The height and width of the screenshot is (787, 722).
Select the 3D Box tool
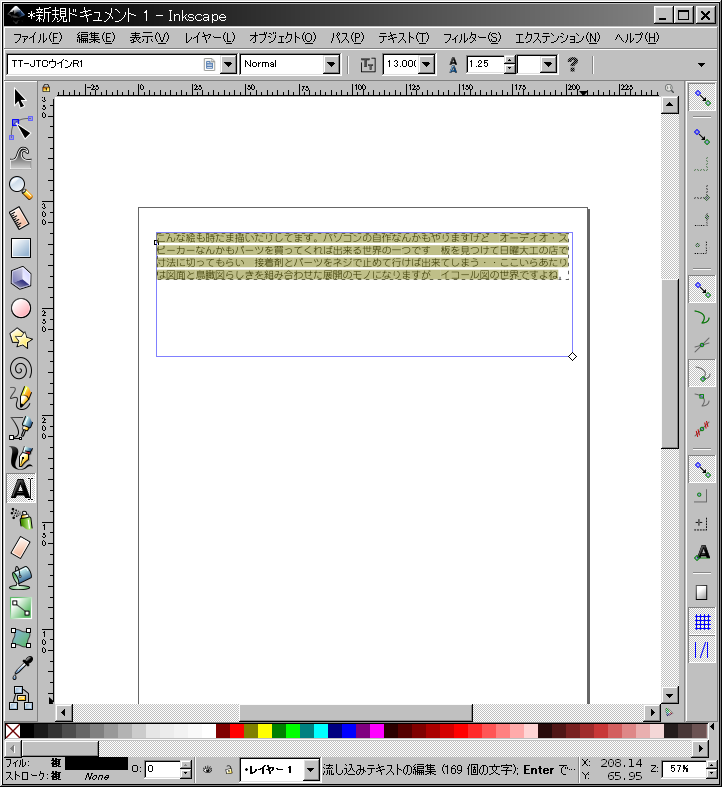click(20, 278)
